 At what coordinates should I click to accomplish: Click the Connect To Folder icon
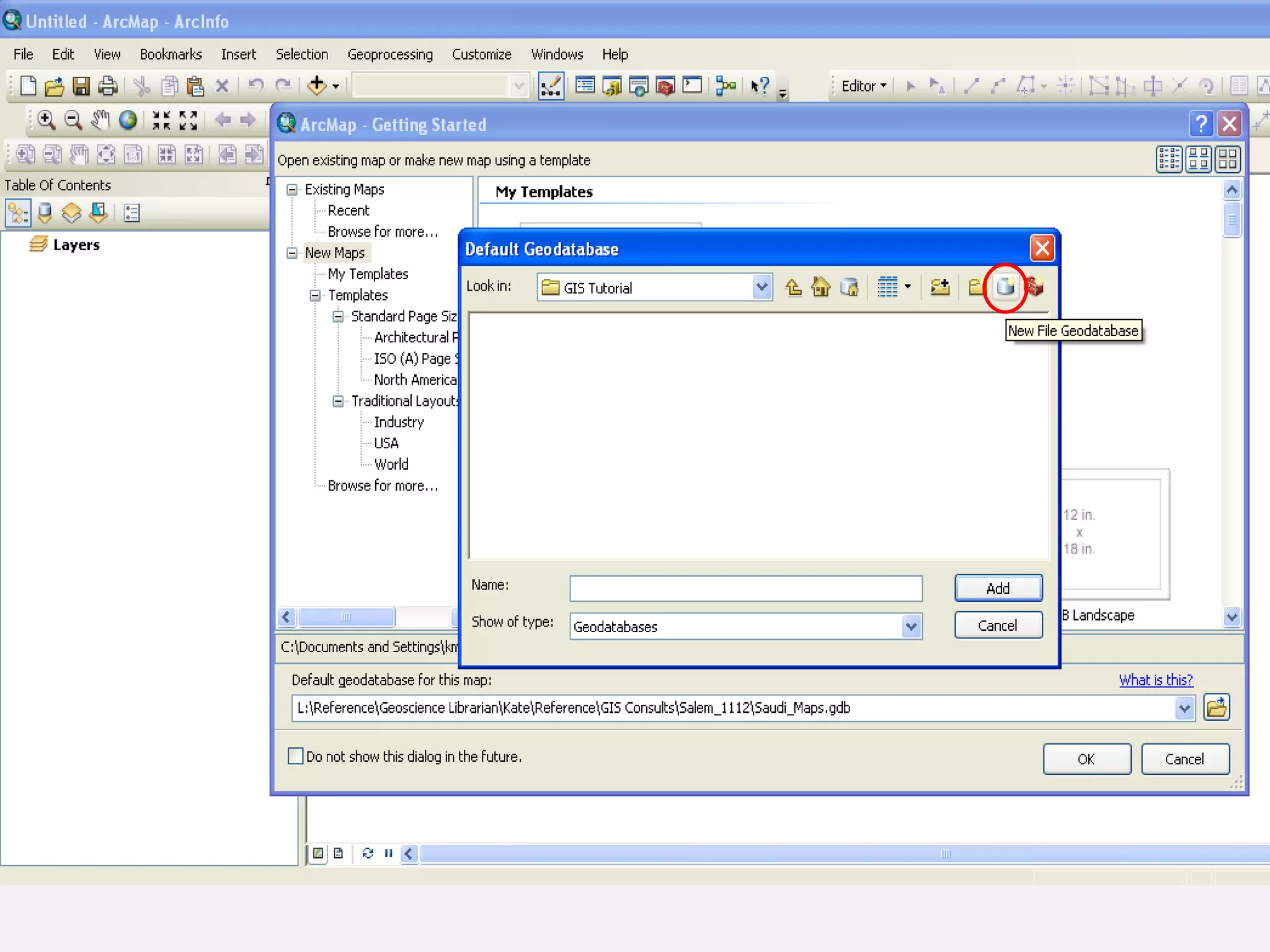point(940,288)
